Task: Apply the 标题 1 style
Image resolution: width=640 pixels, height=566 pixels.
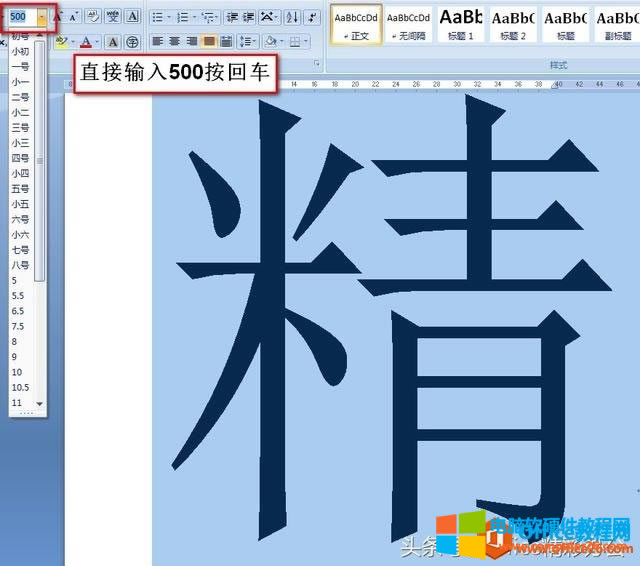Action: click(461, 24)
